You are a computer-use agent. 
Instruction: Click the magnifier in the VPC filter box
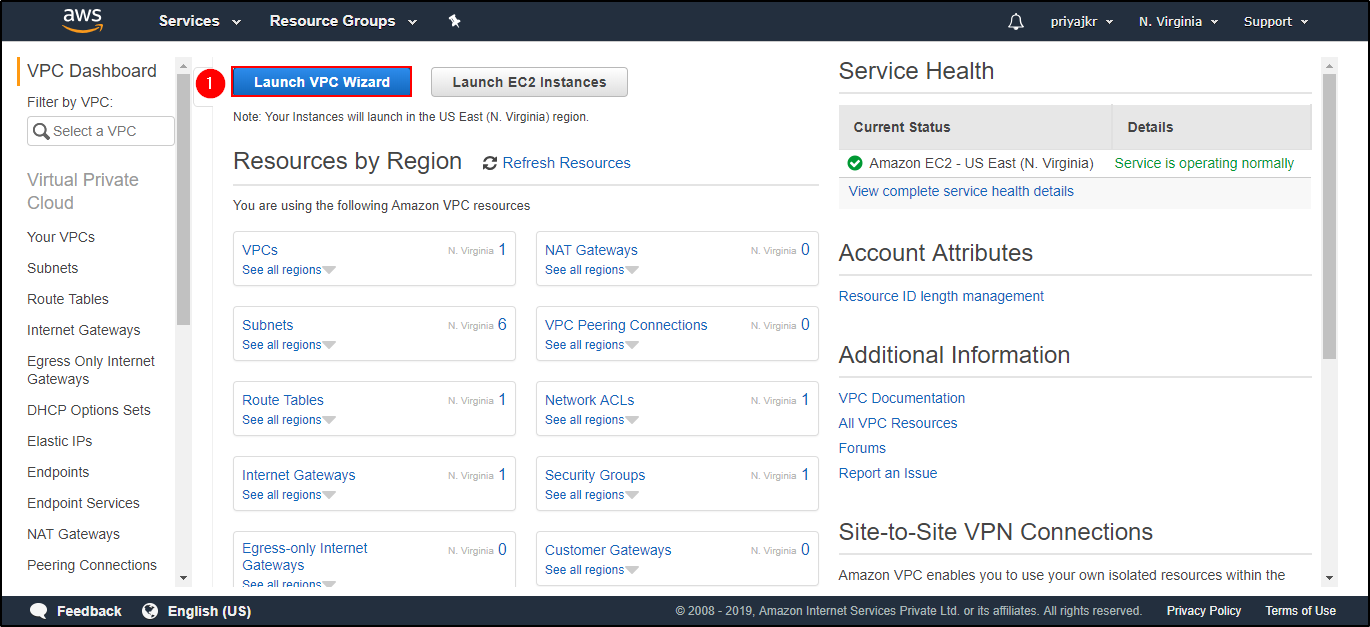coord(41,131)
